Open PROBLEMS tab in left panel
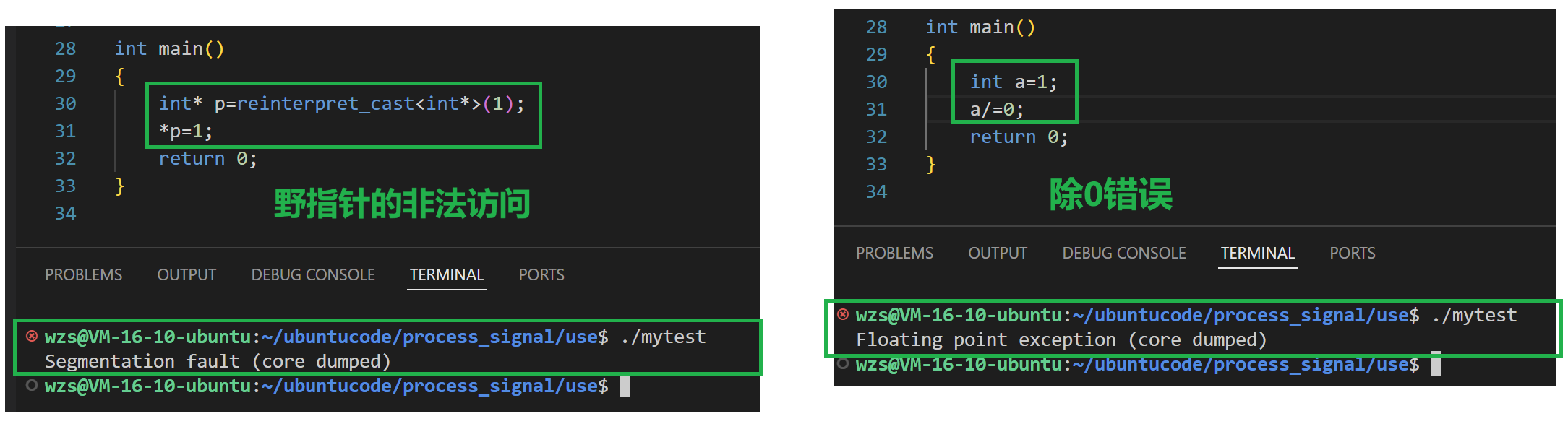 coord(84,275)
